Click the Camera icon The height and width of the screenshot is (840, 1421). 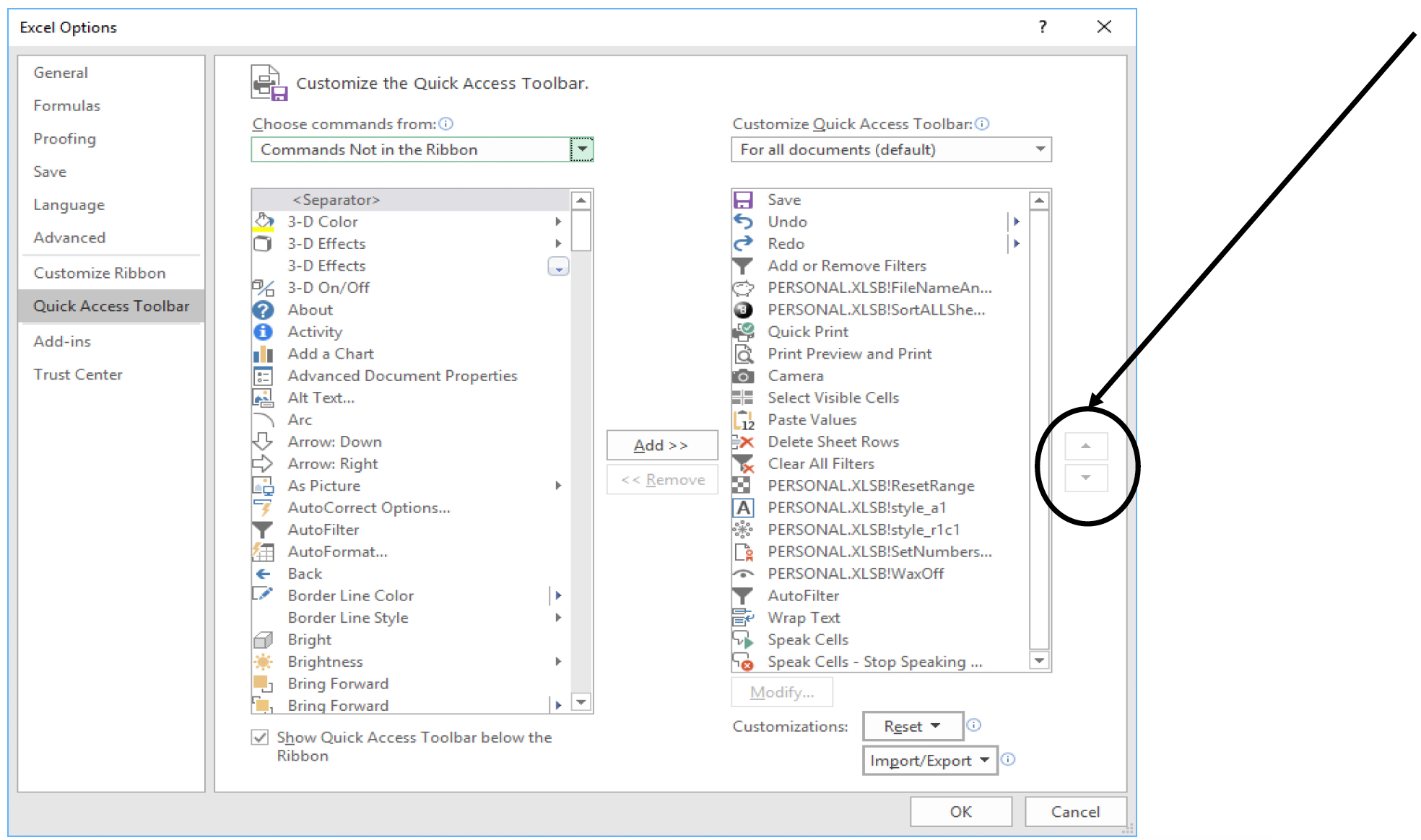(743, 376)
